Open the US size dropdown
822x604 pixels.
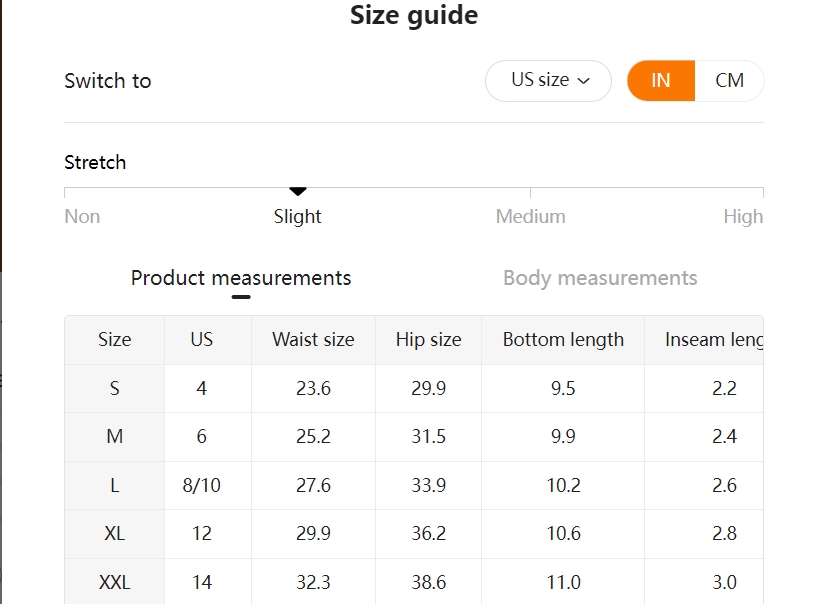[x=548, y=81]
